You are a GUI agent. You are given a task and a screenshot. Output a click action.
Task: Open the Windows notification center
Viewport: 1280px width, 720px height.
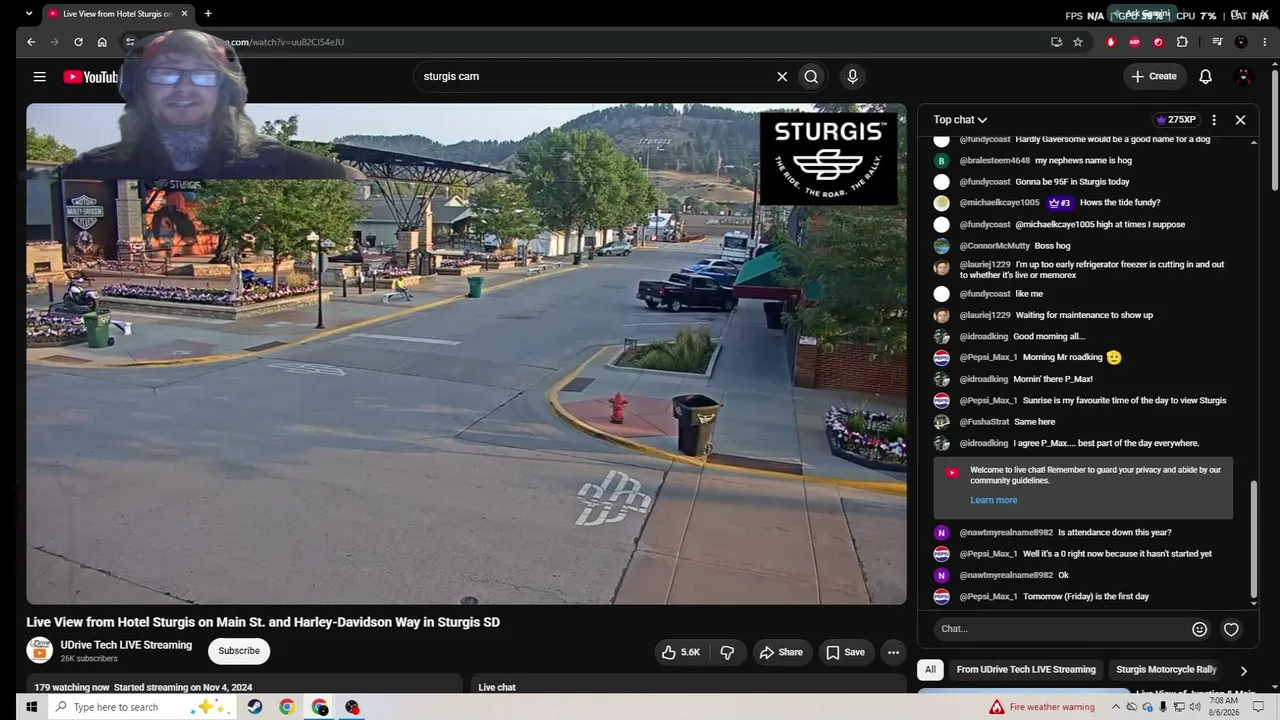(1259, 707)
